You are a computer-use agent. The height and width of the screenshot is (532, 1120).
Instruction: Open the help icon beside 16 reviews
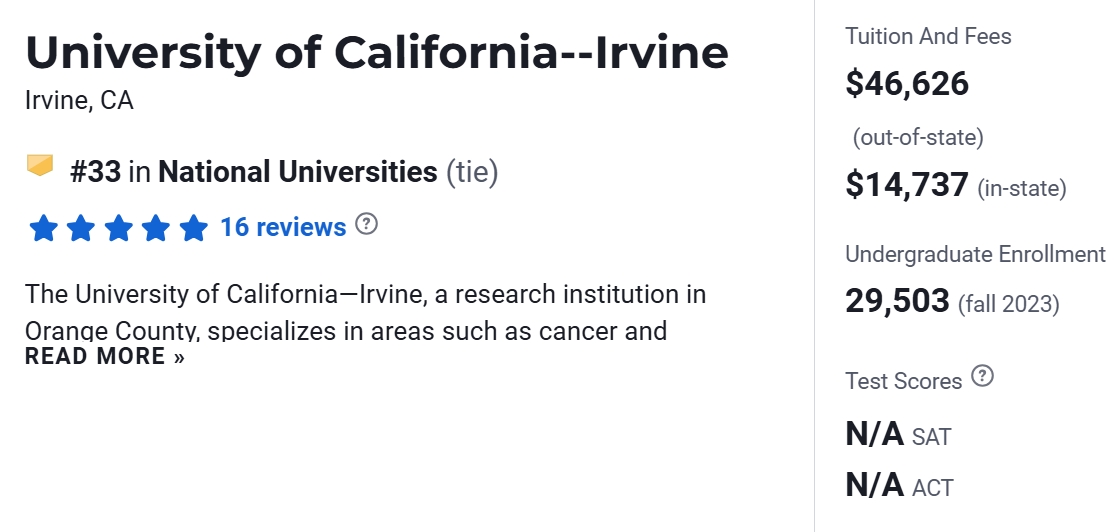367,224
